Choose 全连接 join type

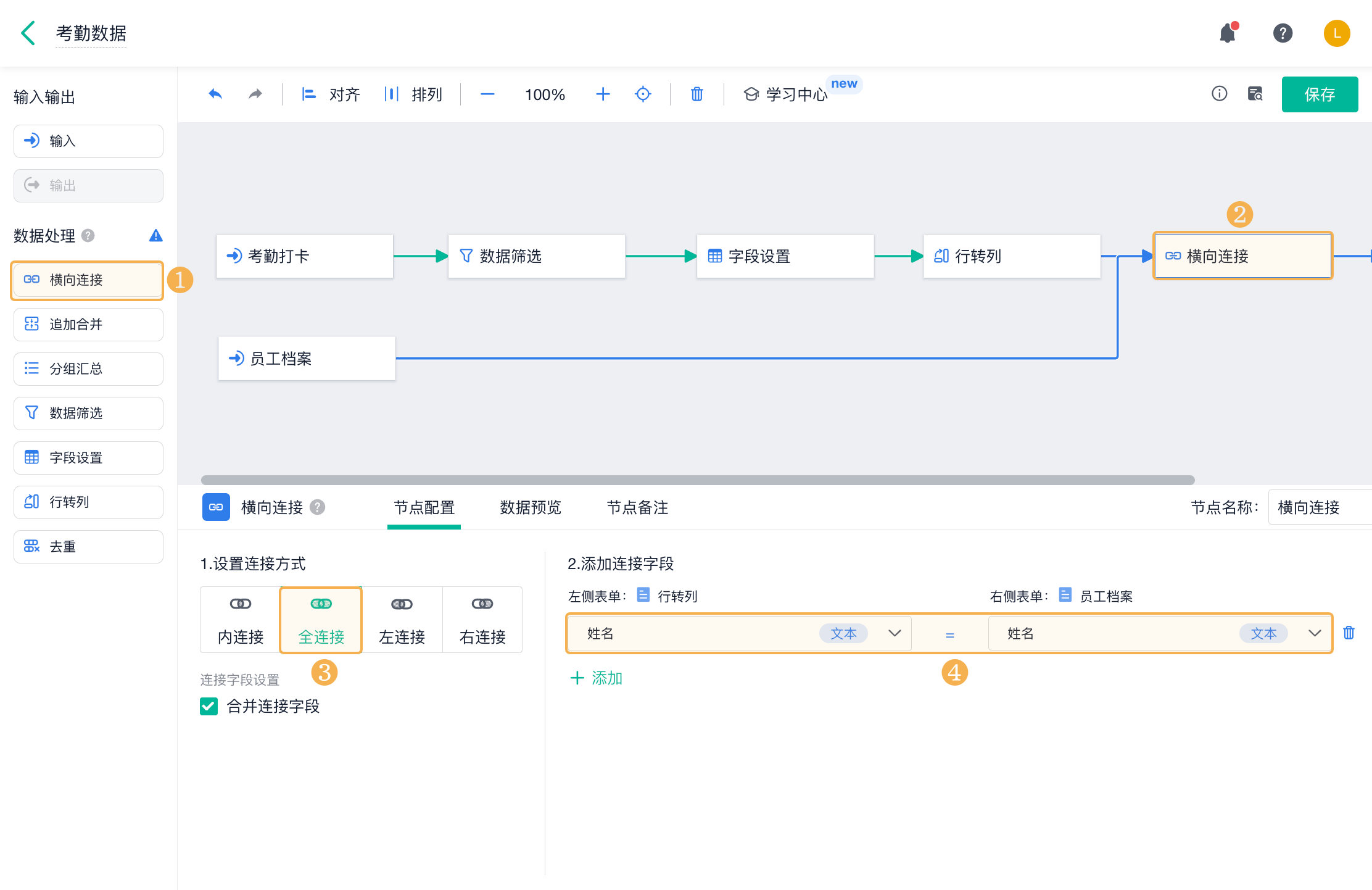tap(321, 620)
